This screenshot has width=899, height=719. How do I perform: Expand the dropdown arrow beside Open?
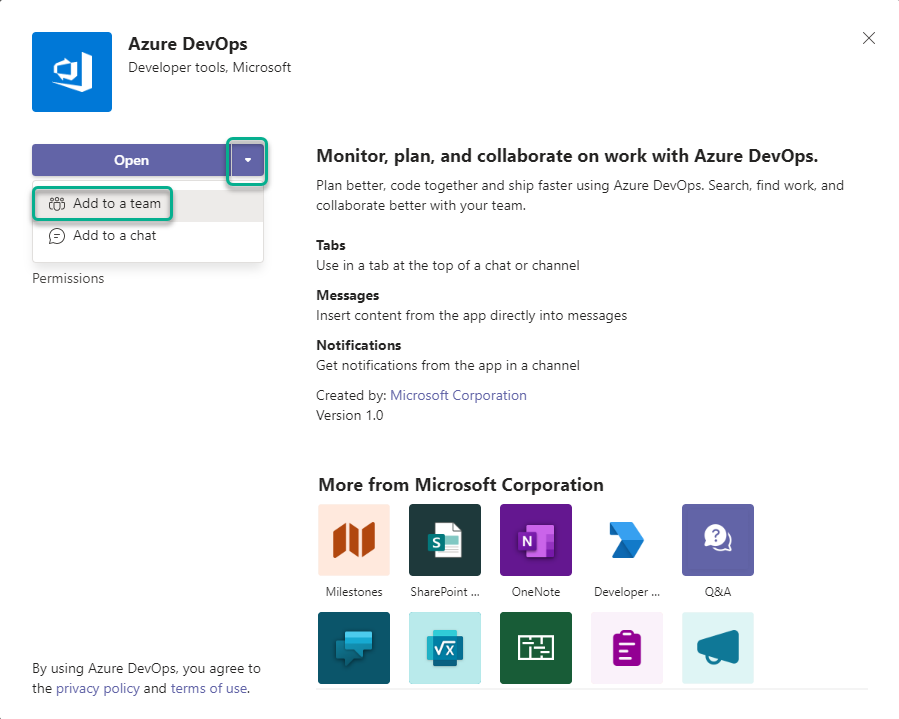point(248,160)
